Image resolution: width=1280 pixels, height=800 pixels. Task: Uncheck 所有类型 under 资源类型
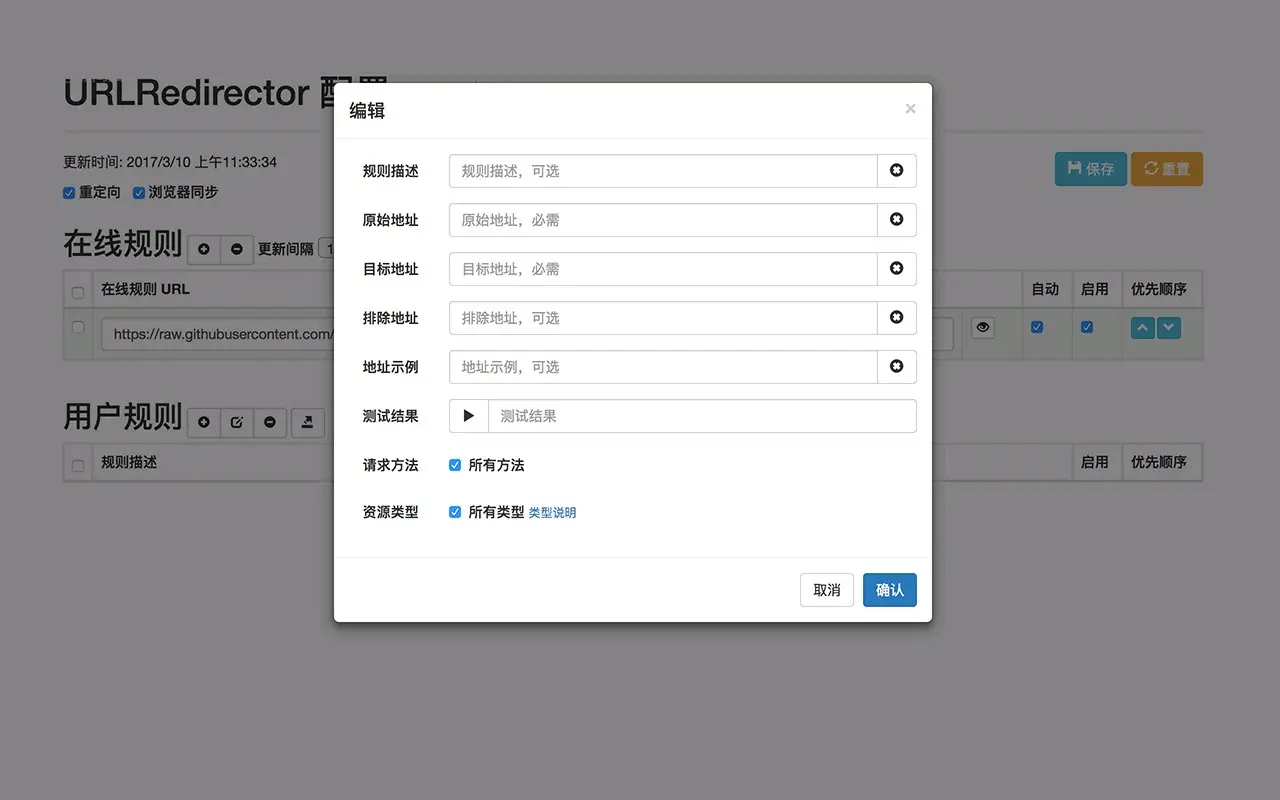point(455,511)
